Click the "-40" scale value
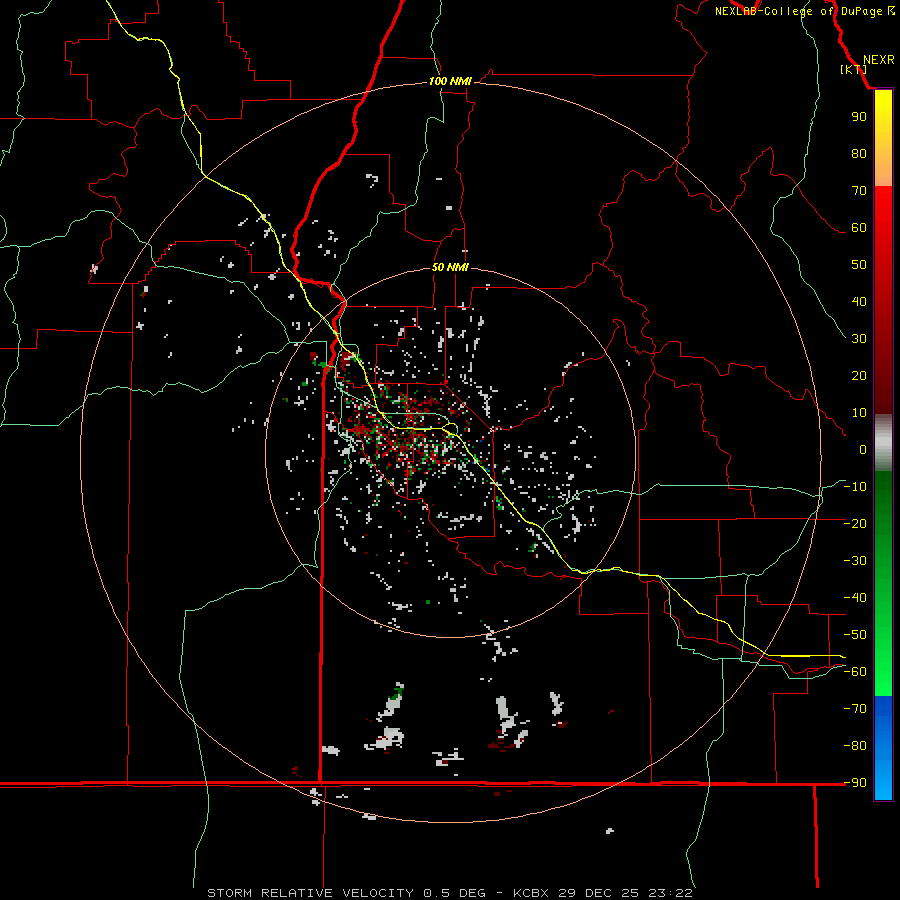Screen dimensions: 900x900 (x=855, y=598)
